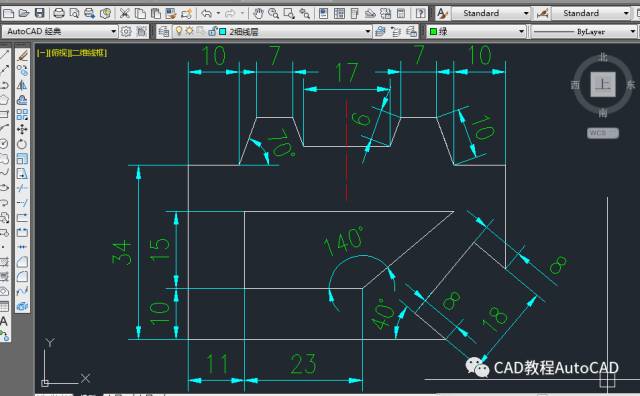Expand the AutoCAD 经典 workspace dropdown
640x396 pixels.
[113, 31]
